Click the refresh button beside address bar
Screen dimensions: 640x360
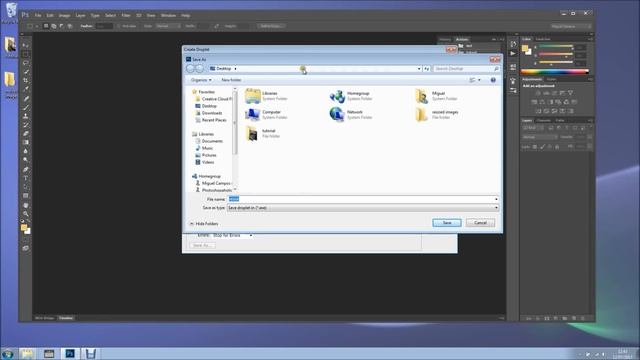pyautogui.click(x=427, y=69)
